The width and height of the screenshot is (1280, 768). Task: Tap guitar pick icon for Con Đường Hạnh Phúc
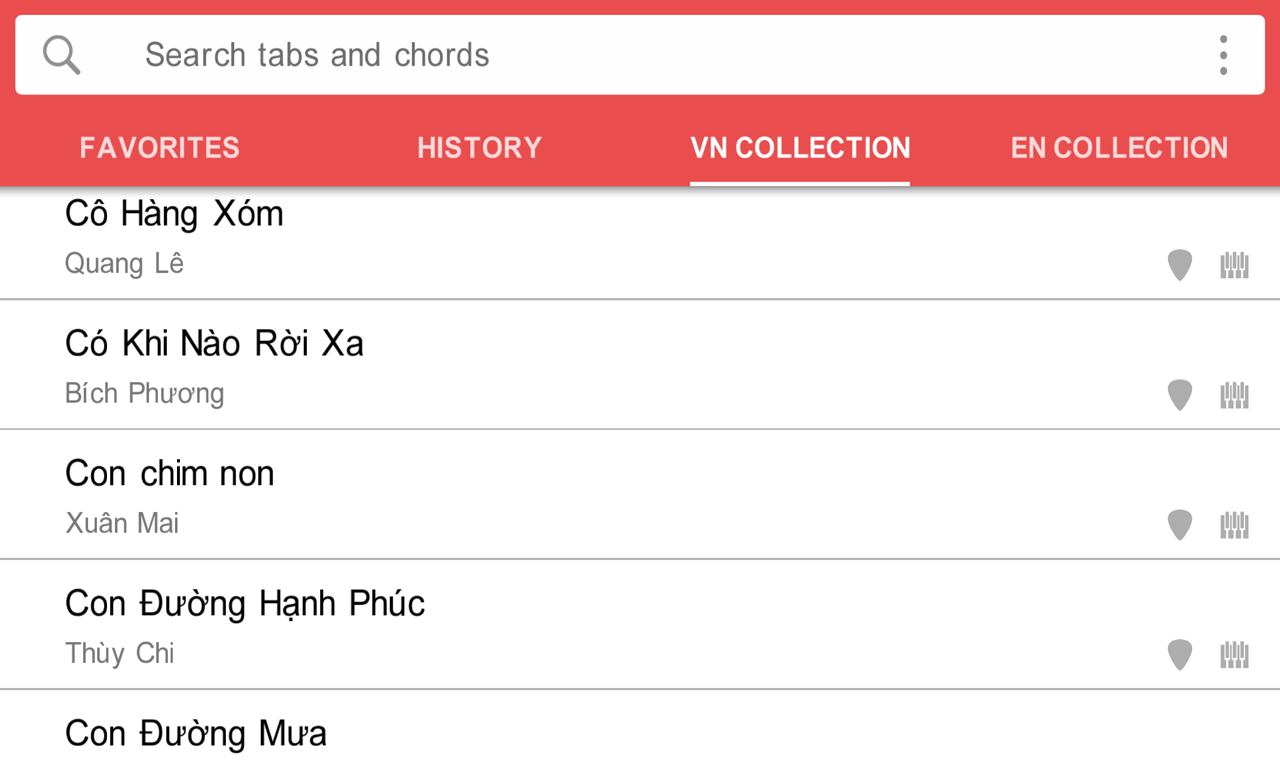tap(1180, 655)
